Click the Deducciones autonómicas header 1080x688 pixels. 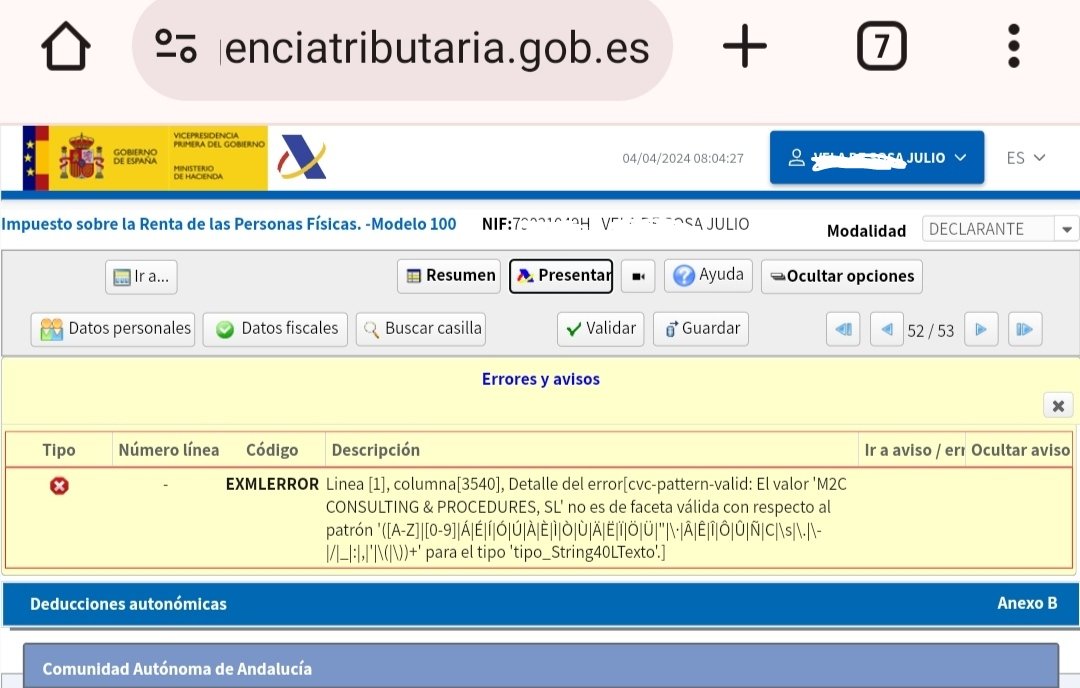[x=128, y=604]
